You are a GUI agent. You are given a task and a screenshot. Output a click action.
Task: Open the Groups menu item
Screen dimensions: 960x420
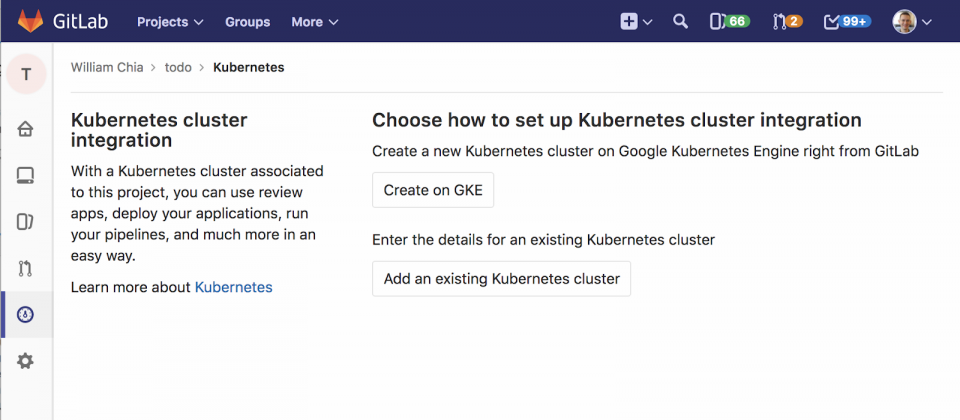click(247, 22)
